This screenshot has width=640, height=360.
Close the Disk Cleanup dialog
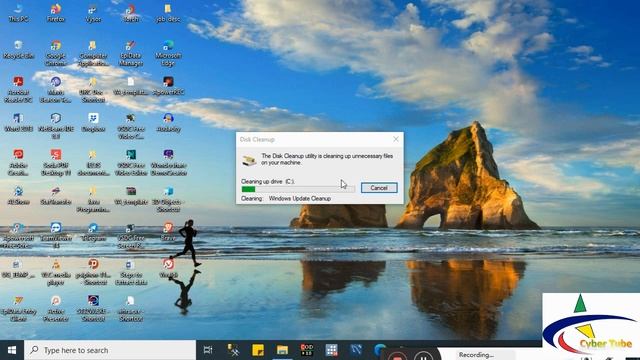396,139
